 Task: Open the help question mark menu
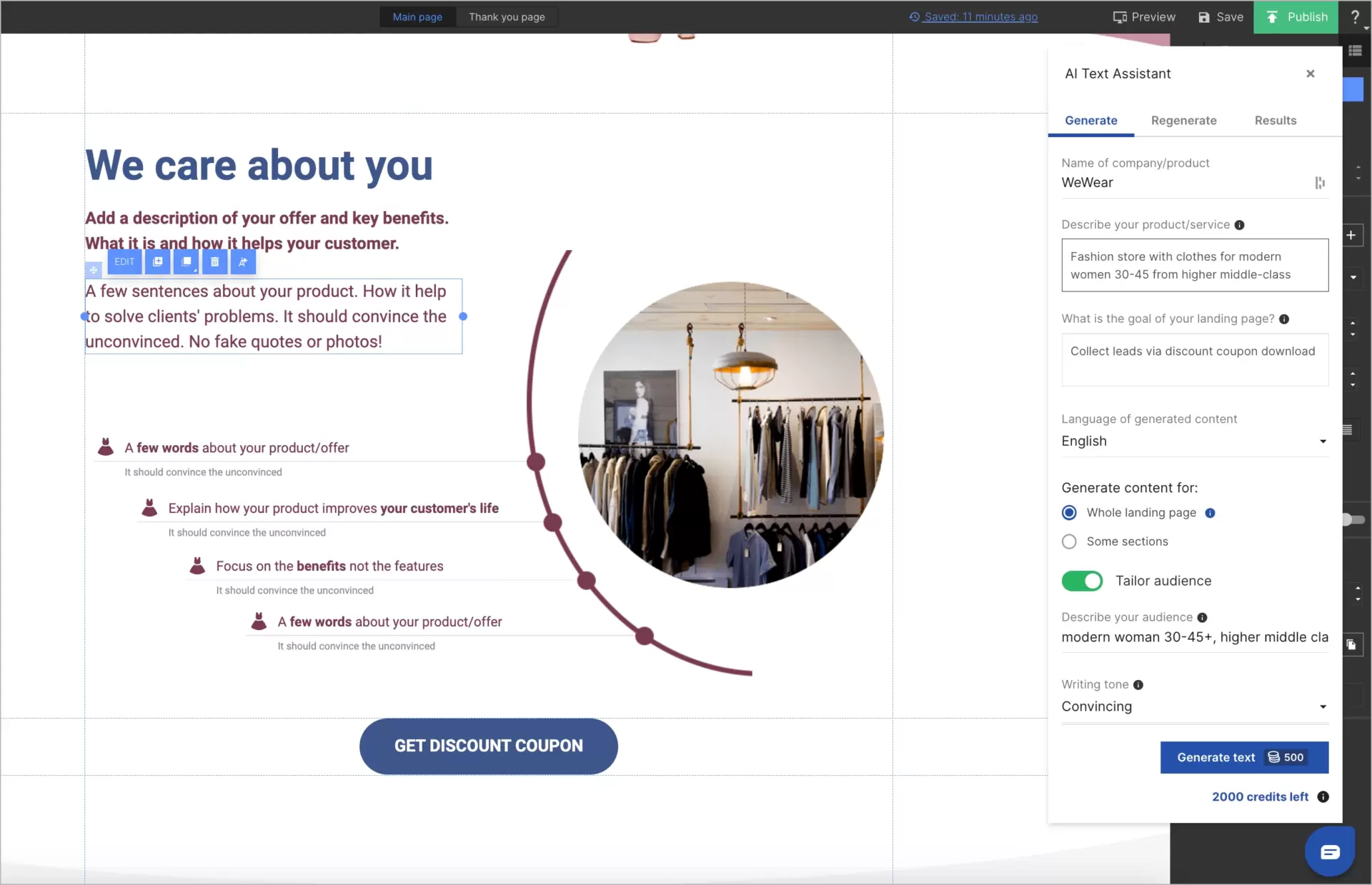1354,16
